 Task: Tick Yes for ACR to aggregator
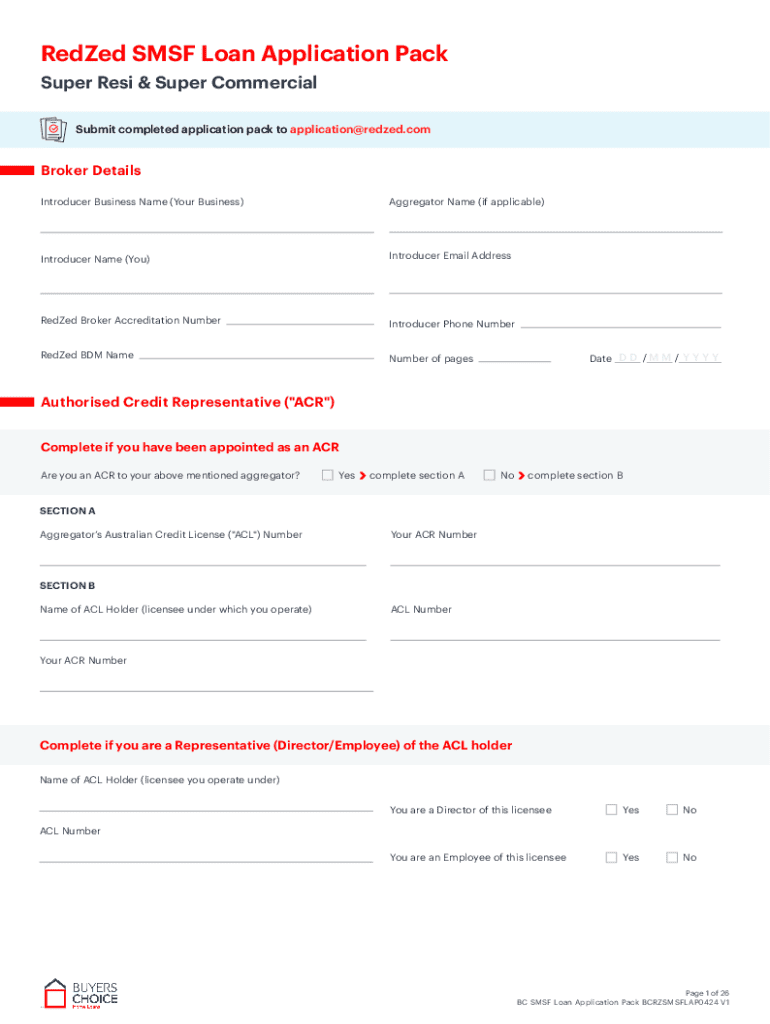point(327,475)
